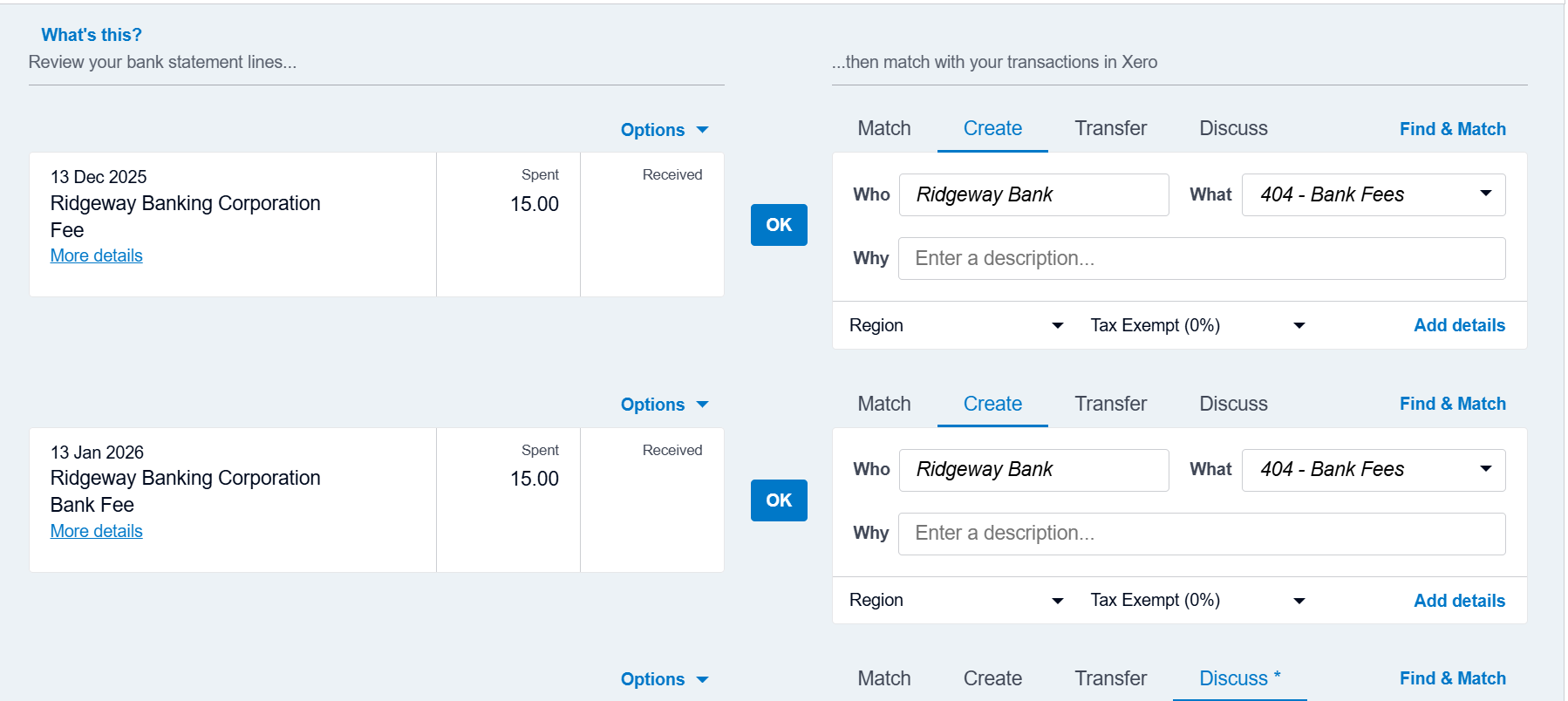This screenshot has height=701, width=1568.
Task: Click OK for the 13 Jan 2026 bank fee
Action: tap(779, 500)
